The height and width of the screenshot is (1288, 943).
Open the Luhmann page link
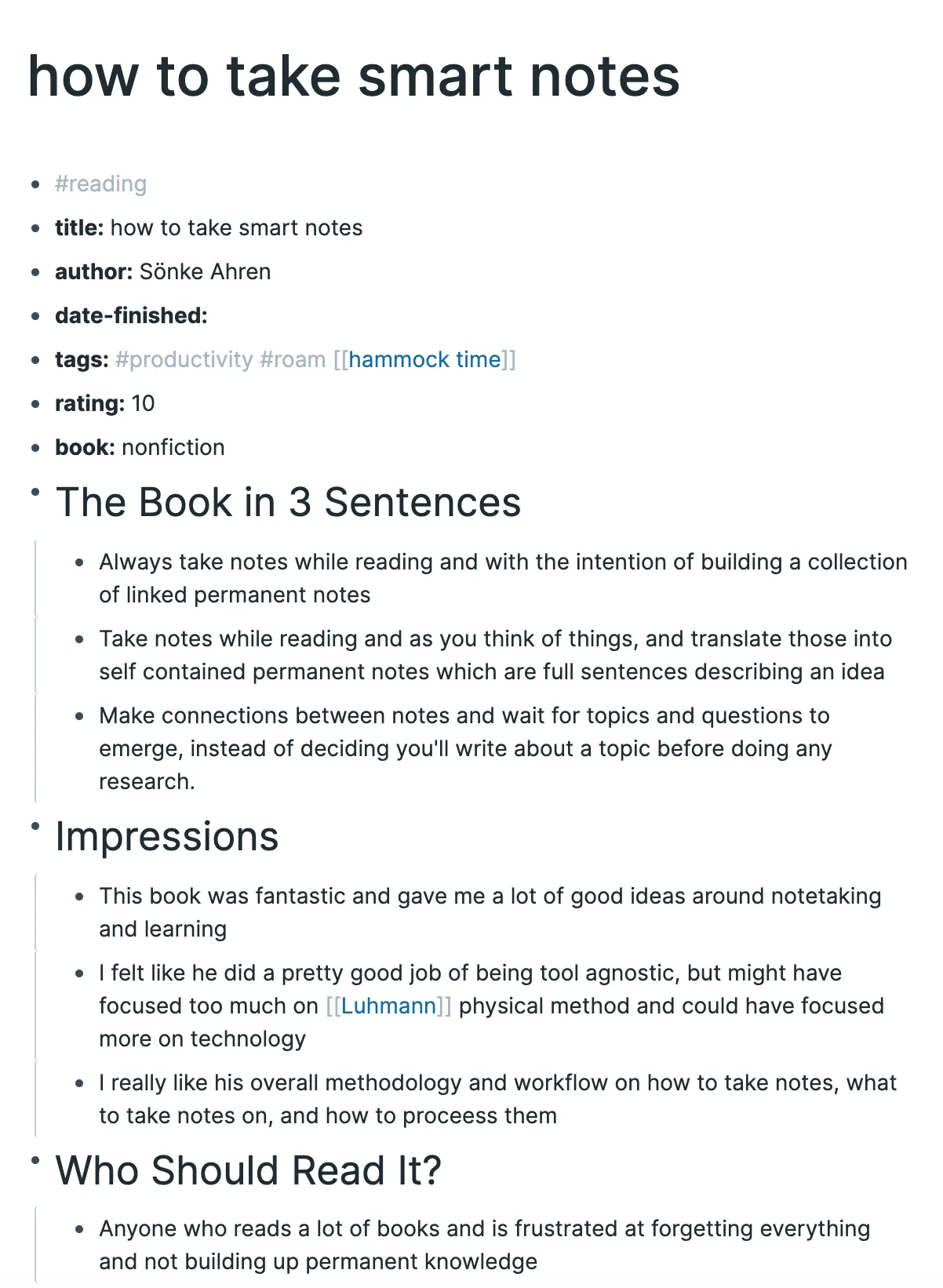click(388, 1006)
